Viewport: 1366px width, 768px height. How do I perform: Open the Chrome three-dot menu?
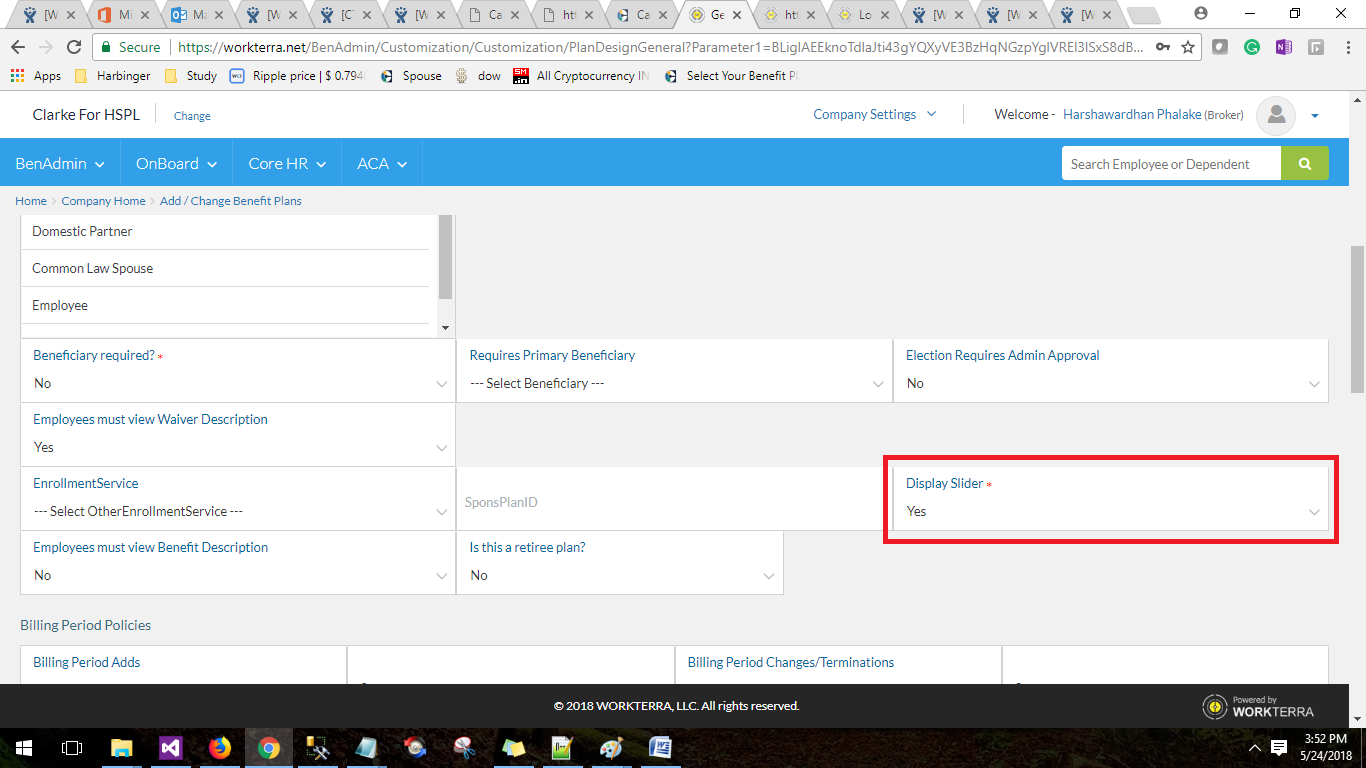pos(1347,46)
